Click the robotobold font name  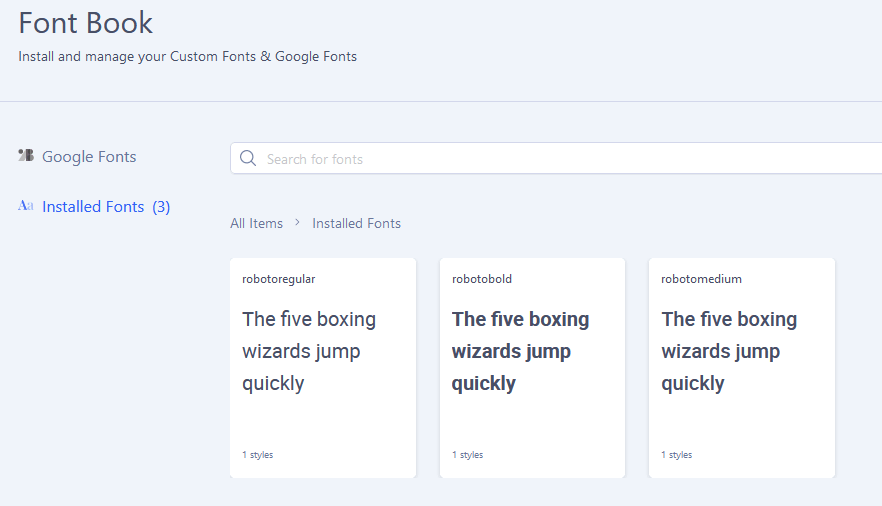coord(482,279)
